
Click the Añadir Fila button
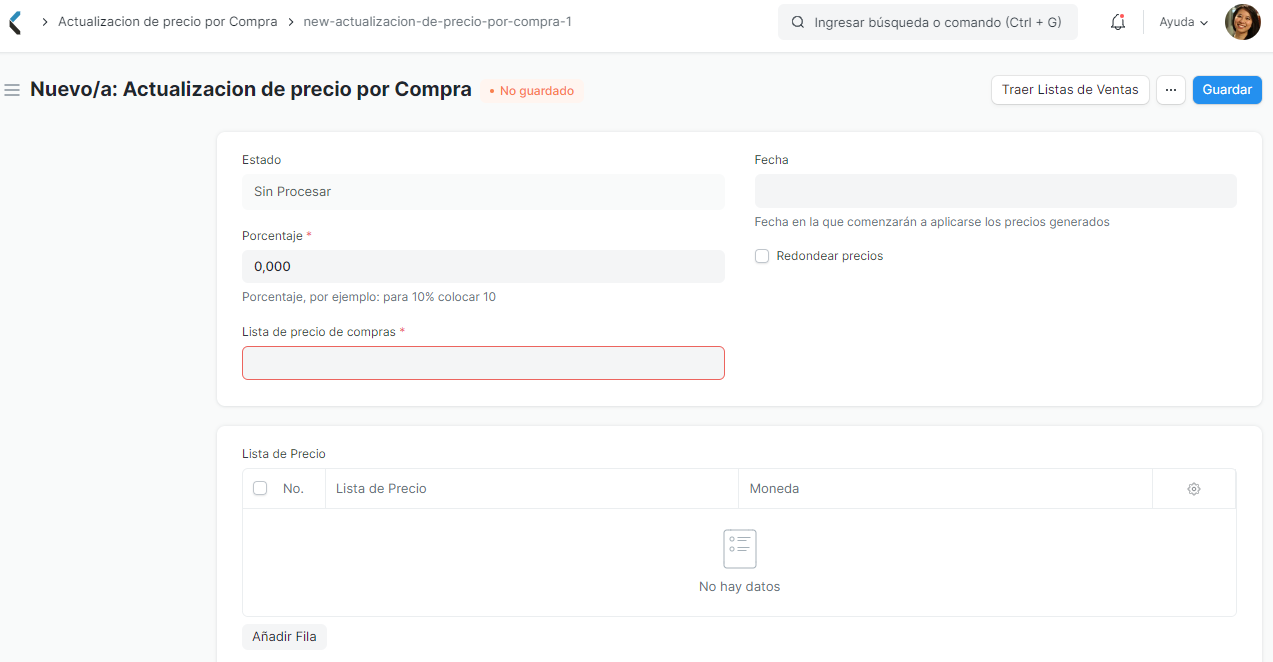pyautogui.click(x=284, y=636)
